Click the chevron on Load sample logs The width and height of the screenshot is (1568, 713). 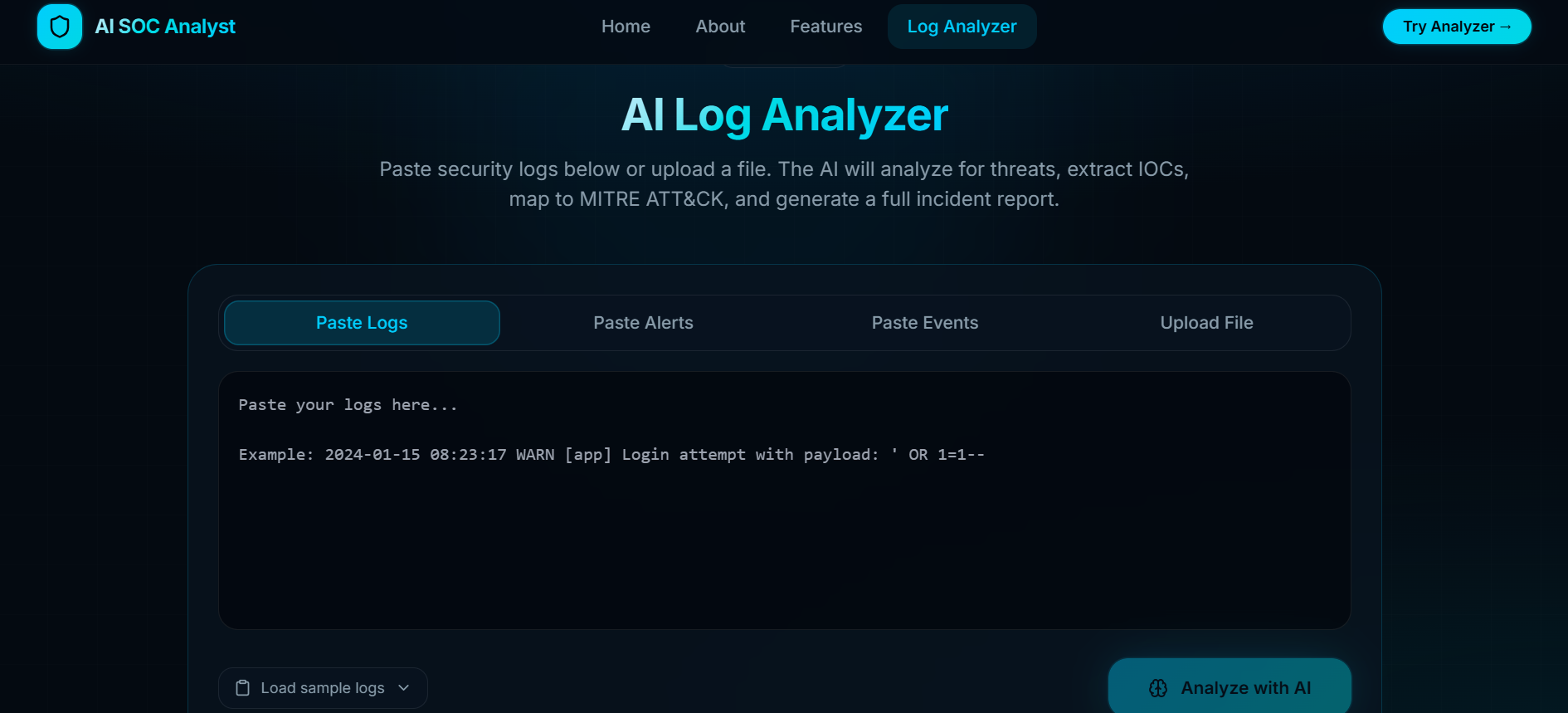tap(404, 688)
